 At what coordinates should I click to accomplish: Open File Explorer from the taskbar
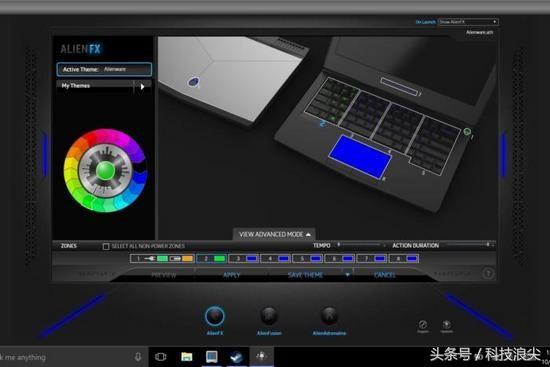click(x=187, y=357)
